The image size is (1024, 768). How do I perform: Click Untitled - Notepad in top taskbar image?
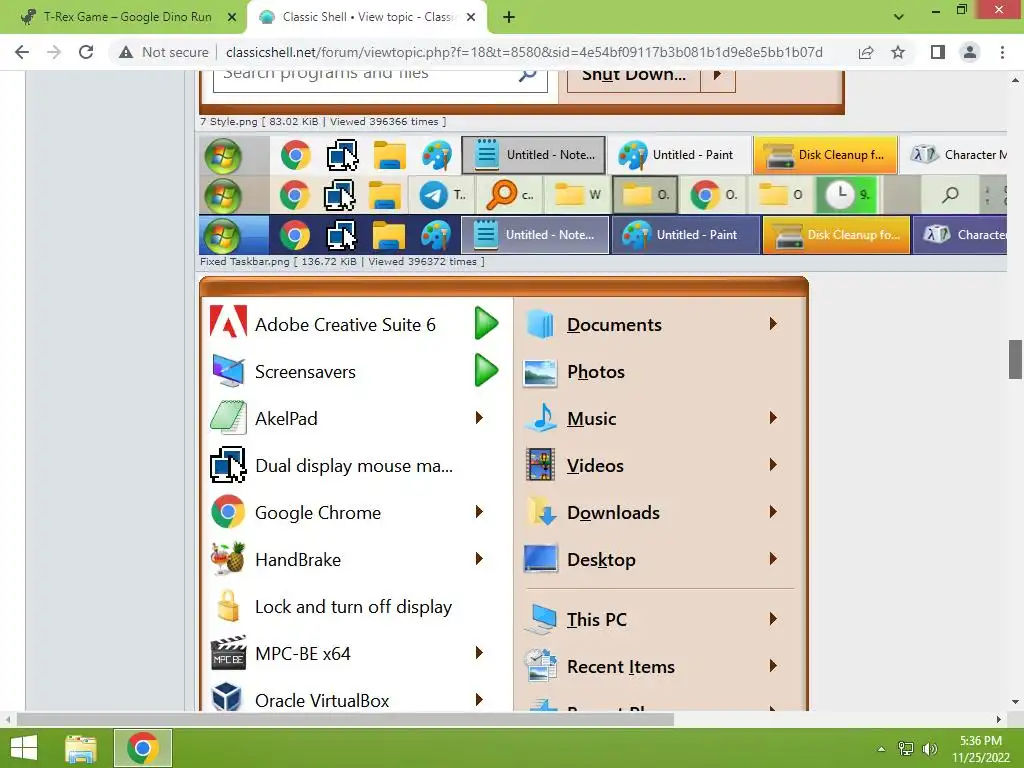pos(534,155)
